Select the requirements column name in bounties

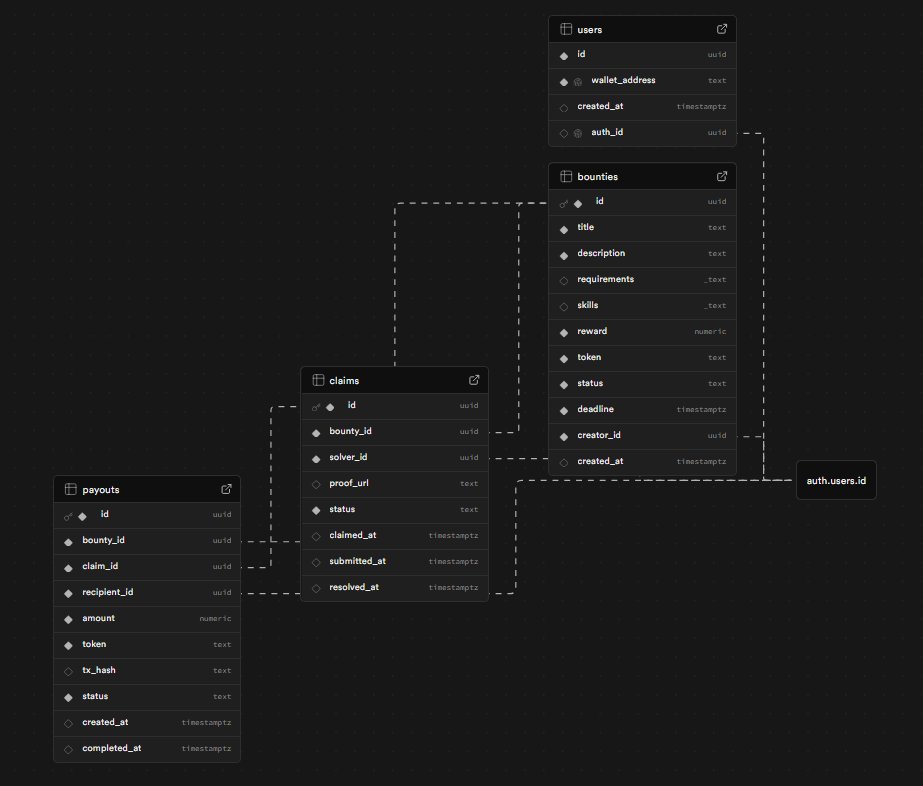click(605, 279)
